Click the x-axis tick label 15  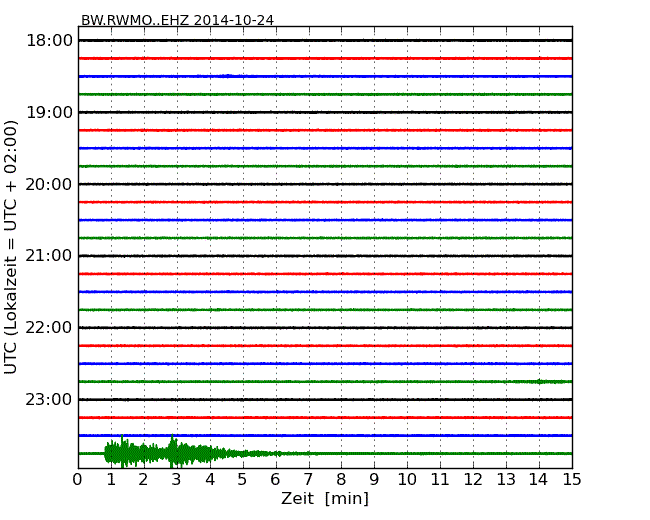point(572,480)
